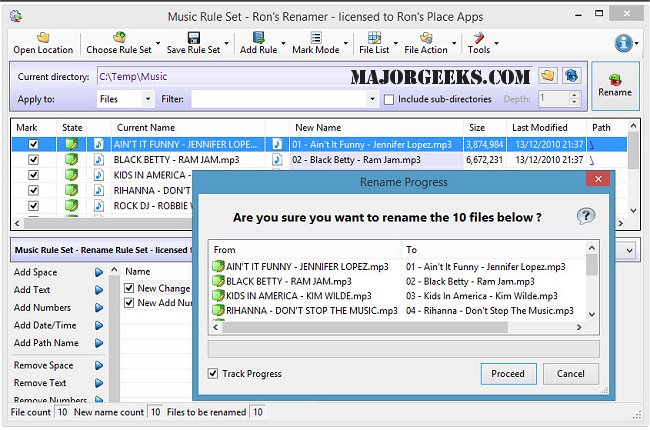Click the Mark Mode list icon
Screen dimensions: 650x430
(x=316, y=38)
